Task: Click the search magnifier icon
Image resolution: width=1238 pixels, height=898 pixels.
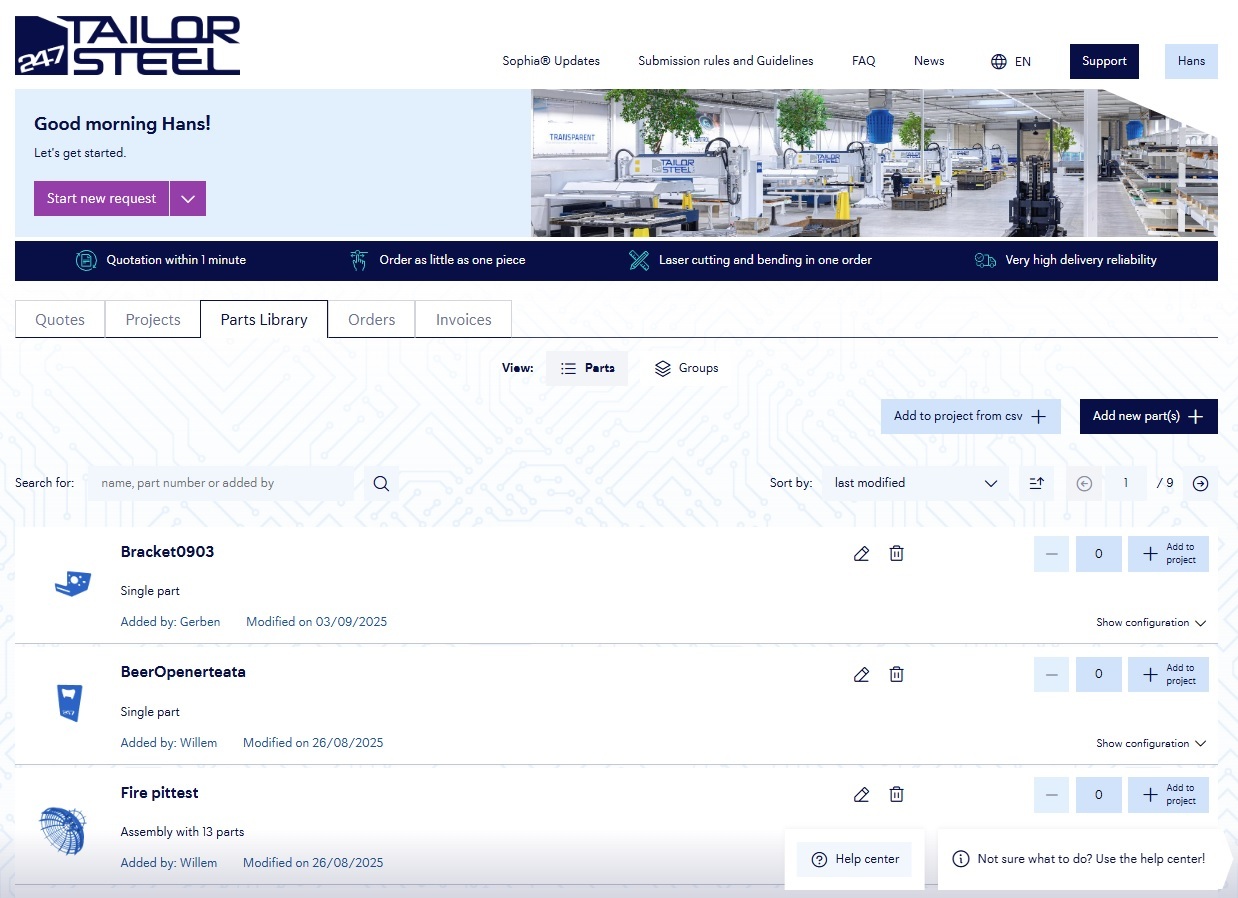Action: click(381, 483)
